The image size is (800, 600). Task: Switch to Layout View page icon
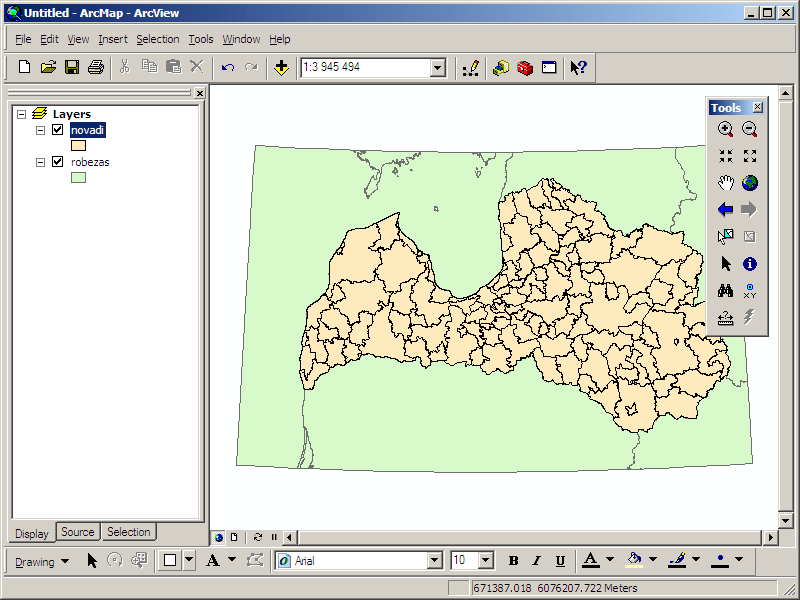(234, 537)
